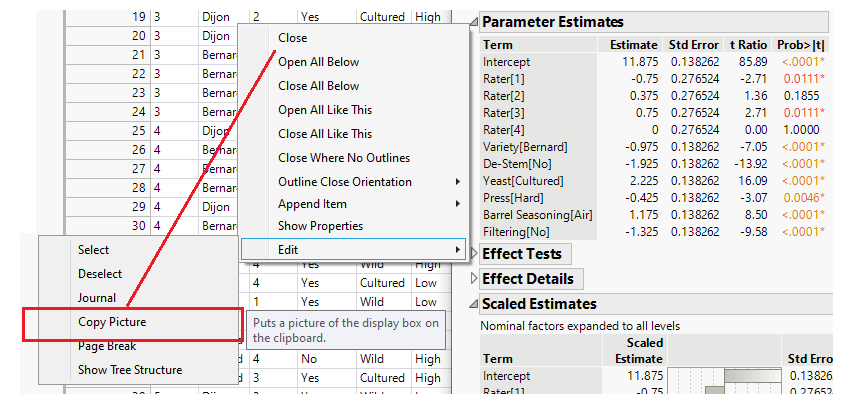846x414 pixels.
Task: Expand the Effect Details disclosure triangle
Action: pos(475,279)
